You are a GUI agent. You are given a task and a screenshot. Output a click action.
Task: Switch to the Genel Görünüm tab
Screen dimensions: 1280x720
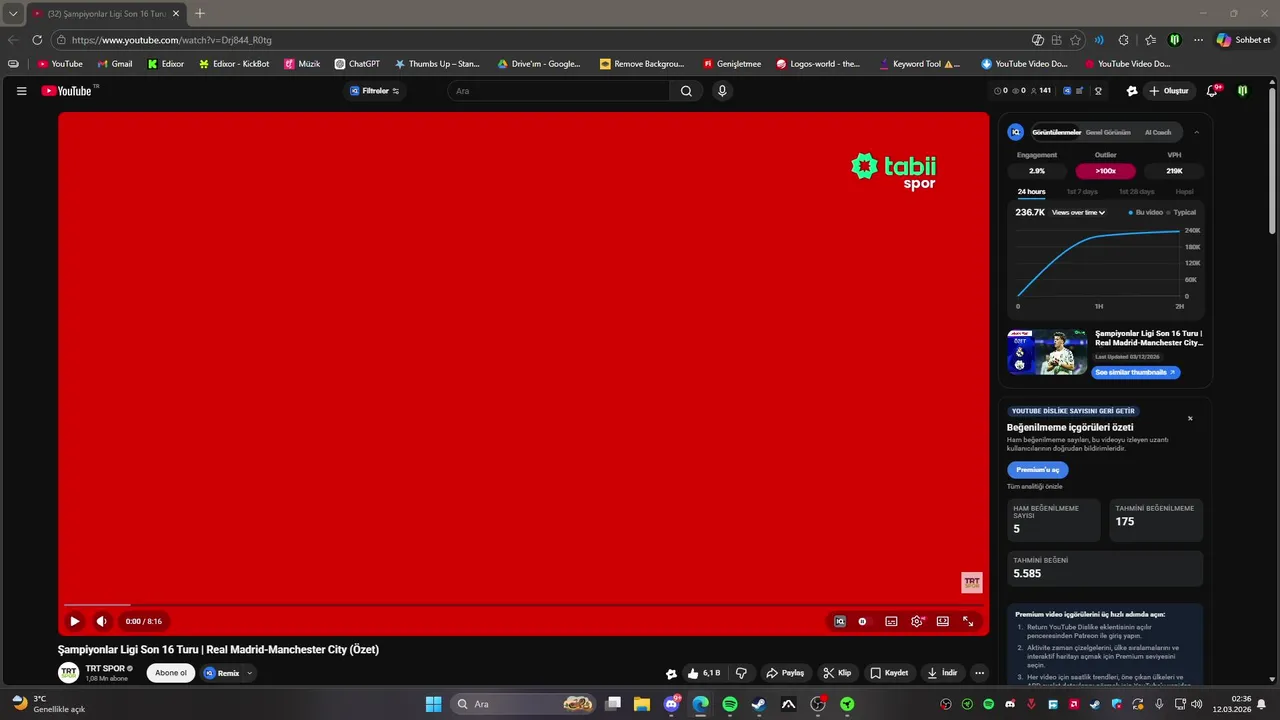pos(1108,132)
